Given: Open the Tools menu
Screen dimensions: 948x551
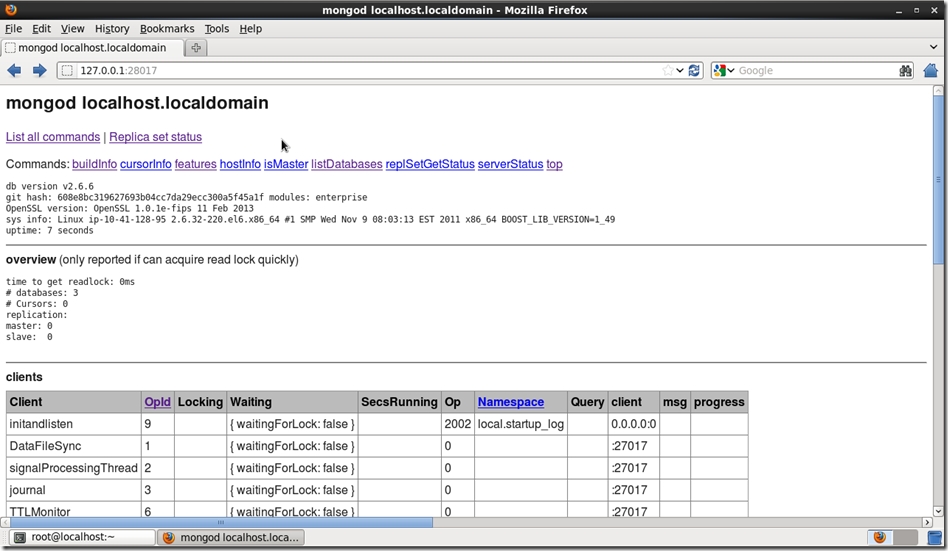Looking at the screenshot, I should point(216,28).
